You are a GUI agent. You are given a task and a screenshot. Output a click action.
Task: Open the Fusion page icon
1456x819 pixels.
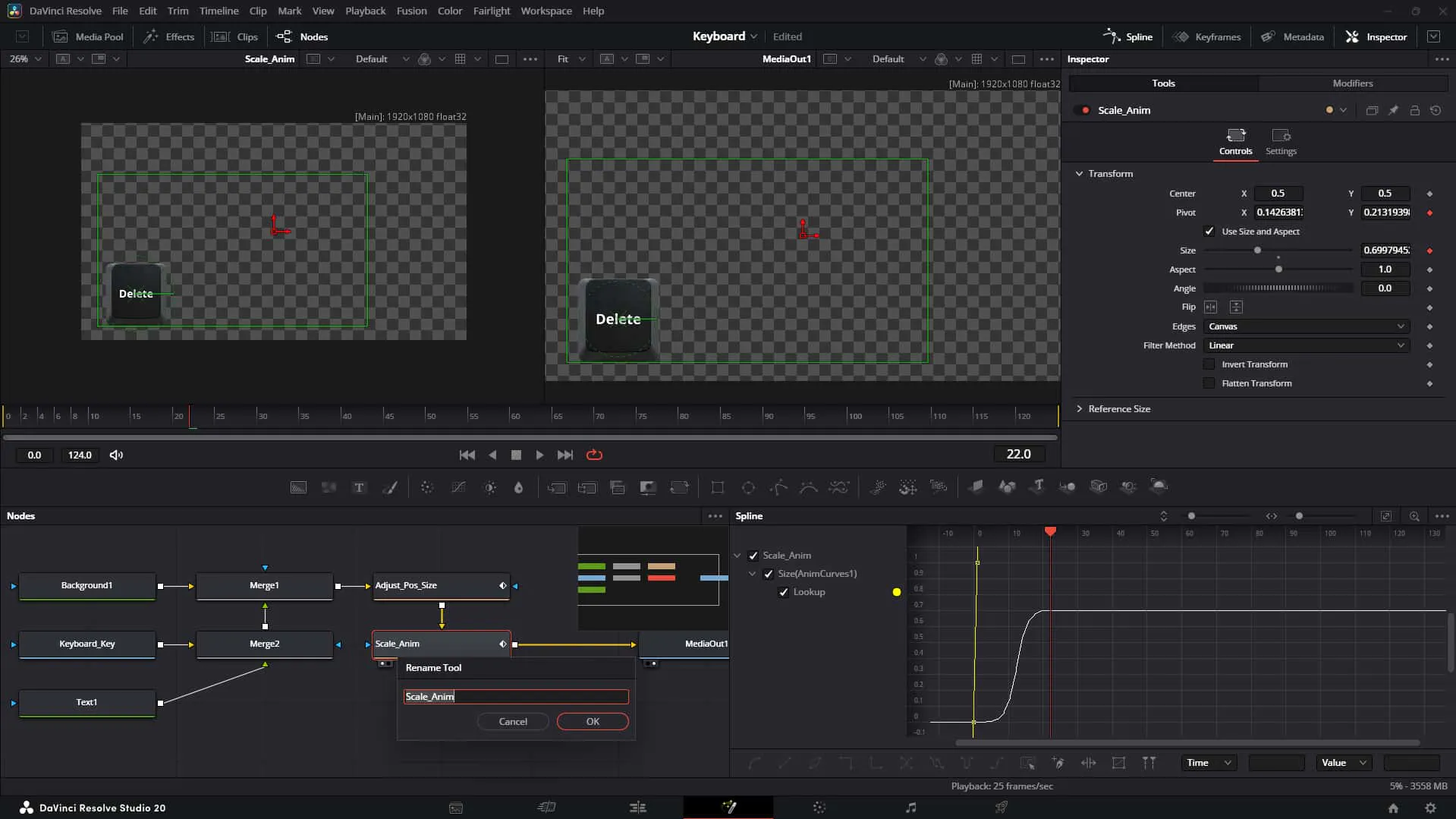(x=728, y=807)
